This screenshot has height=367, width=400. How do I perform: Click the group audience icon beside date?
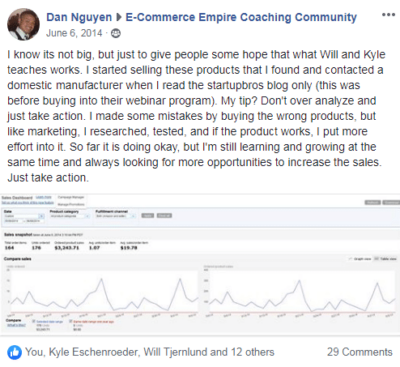[x=116, y=33]
